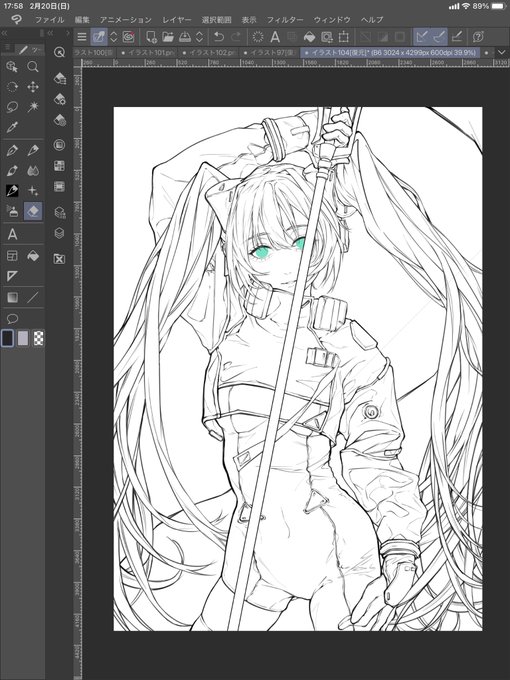
Task: Select the Move layer tool
Action: tap(33, 87)
